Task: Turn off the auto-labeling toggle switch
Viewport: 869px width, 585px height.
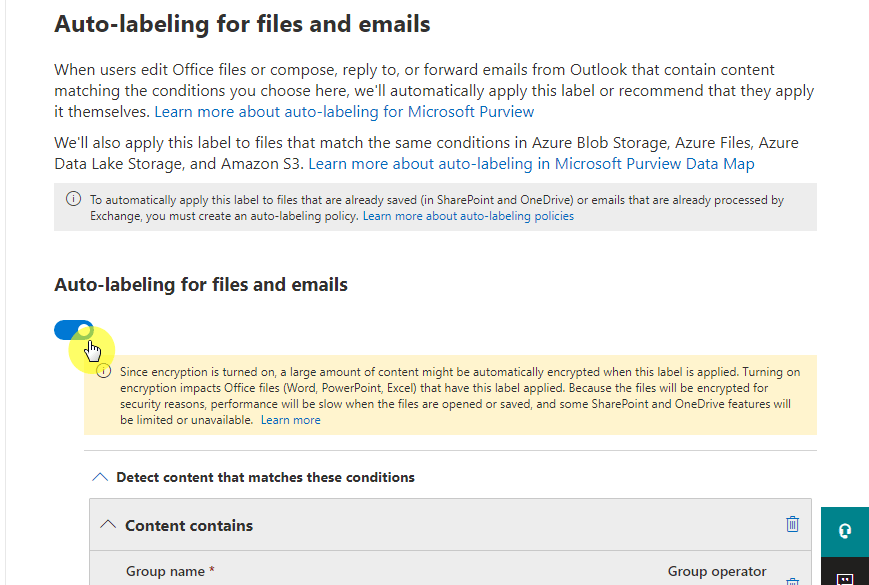Action: tap(74, 330)
